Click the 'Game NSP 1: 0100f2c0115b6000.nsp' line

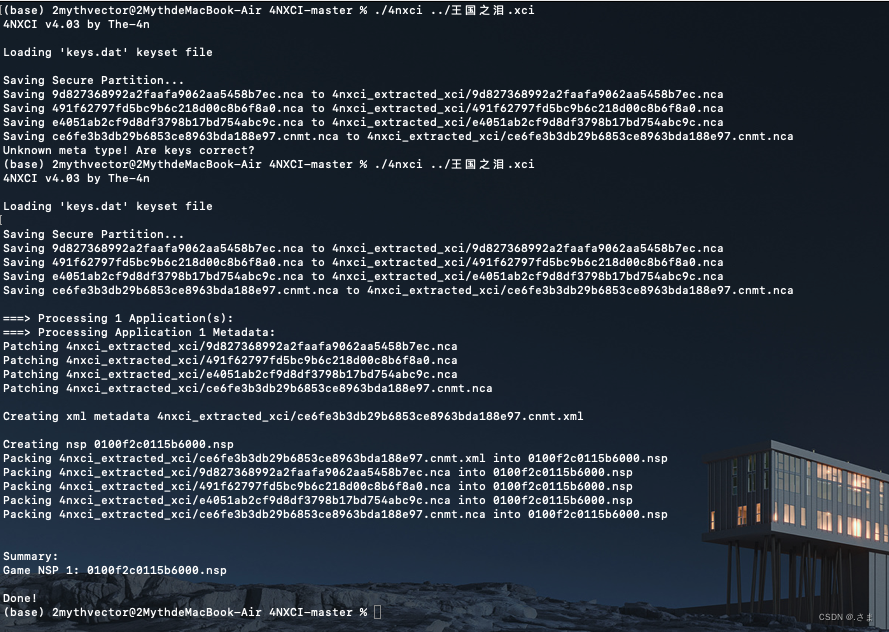click(115, 571)
